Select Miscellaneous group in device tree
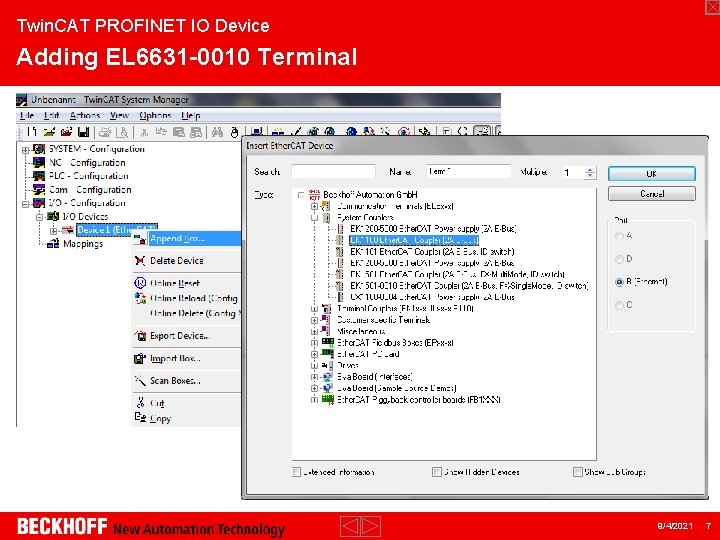The image size is (720, 540). coord(361,331)
